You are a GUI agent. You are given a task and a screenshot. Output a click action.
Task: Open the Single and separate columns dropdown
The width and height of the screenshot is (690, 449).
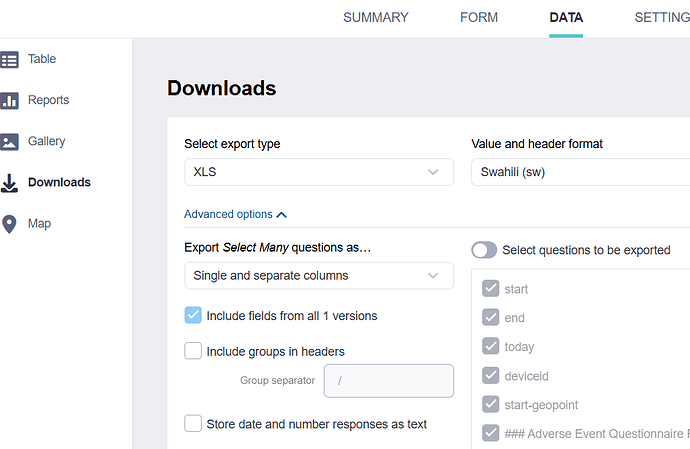point(319,276)
